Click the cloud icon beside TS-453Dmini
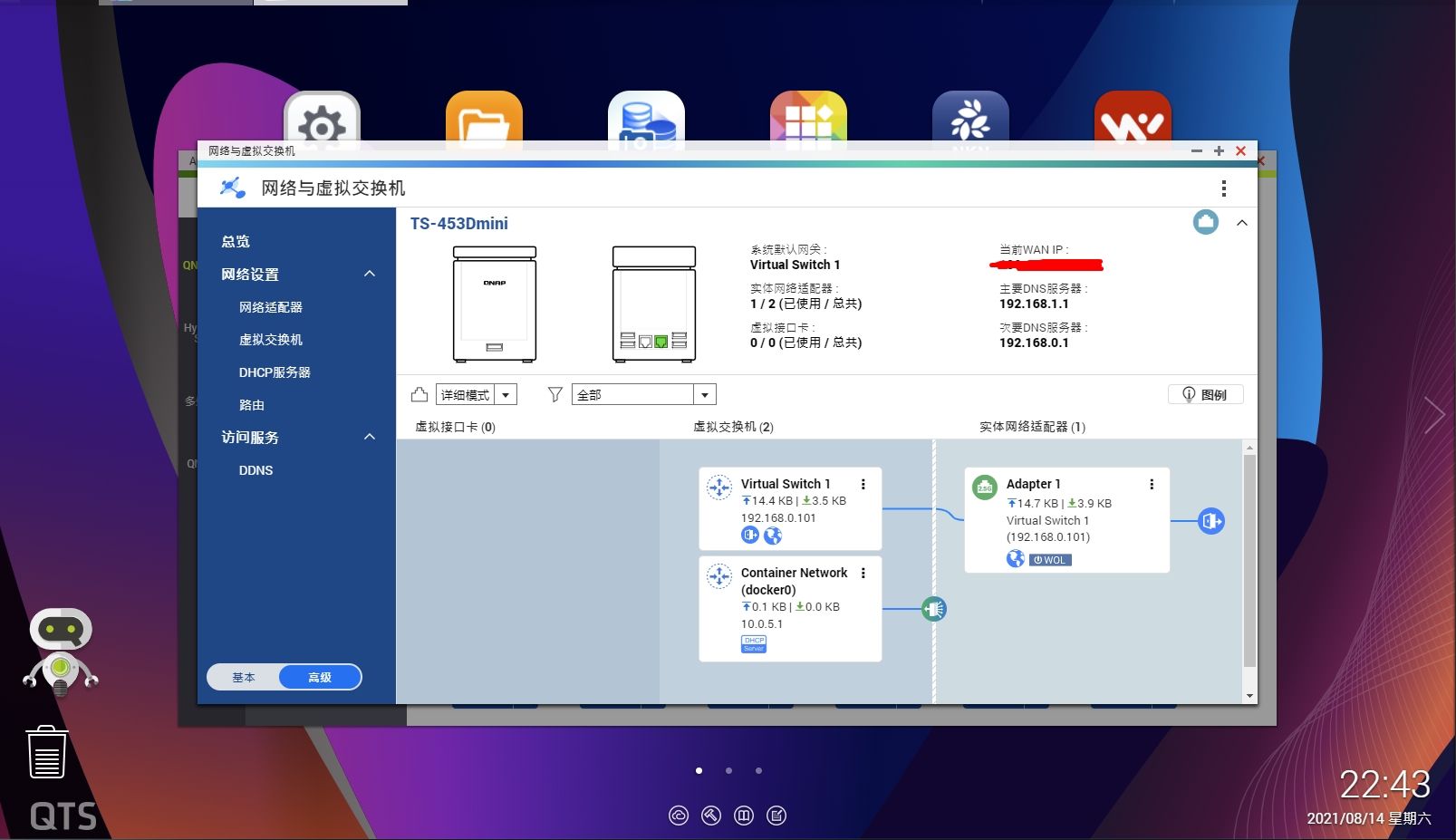This screenshot has width=1456, height=840. coord(1205,222)
